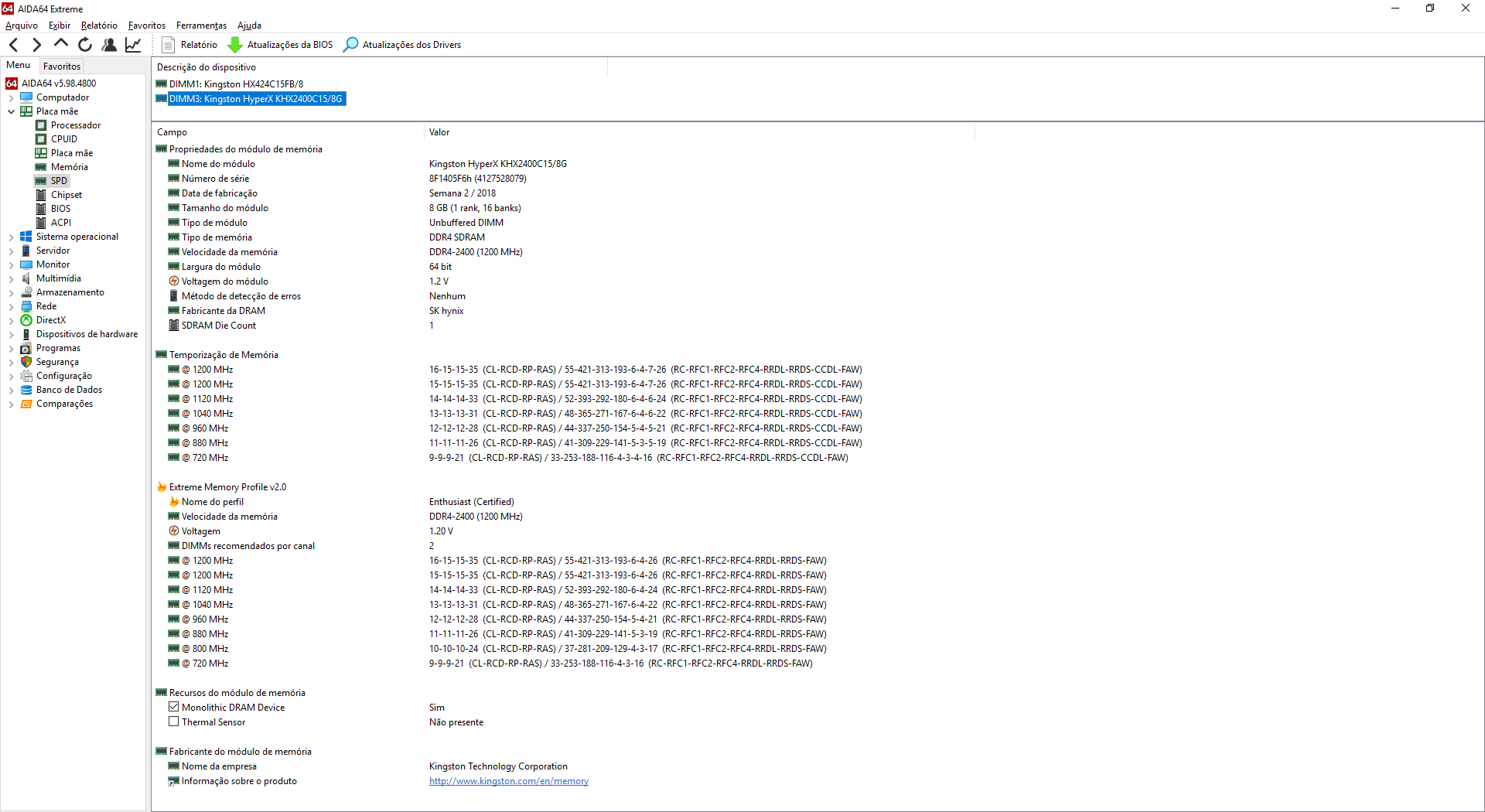Expand the Sistema operacional node
This screenshot has width=1485, height=812.
click(x=11, y=237)
